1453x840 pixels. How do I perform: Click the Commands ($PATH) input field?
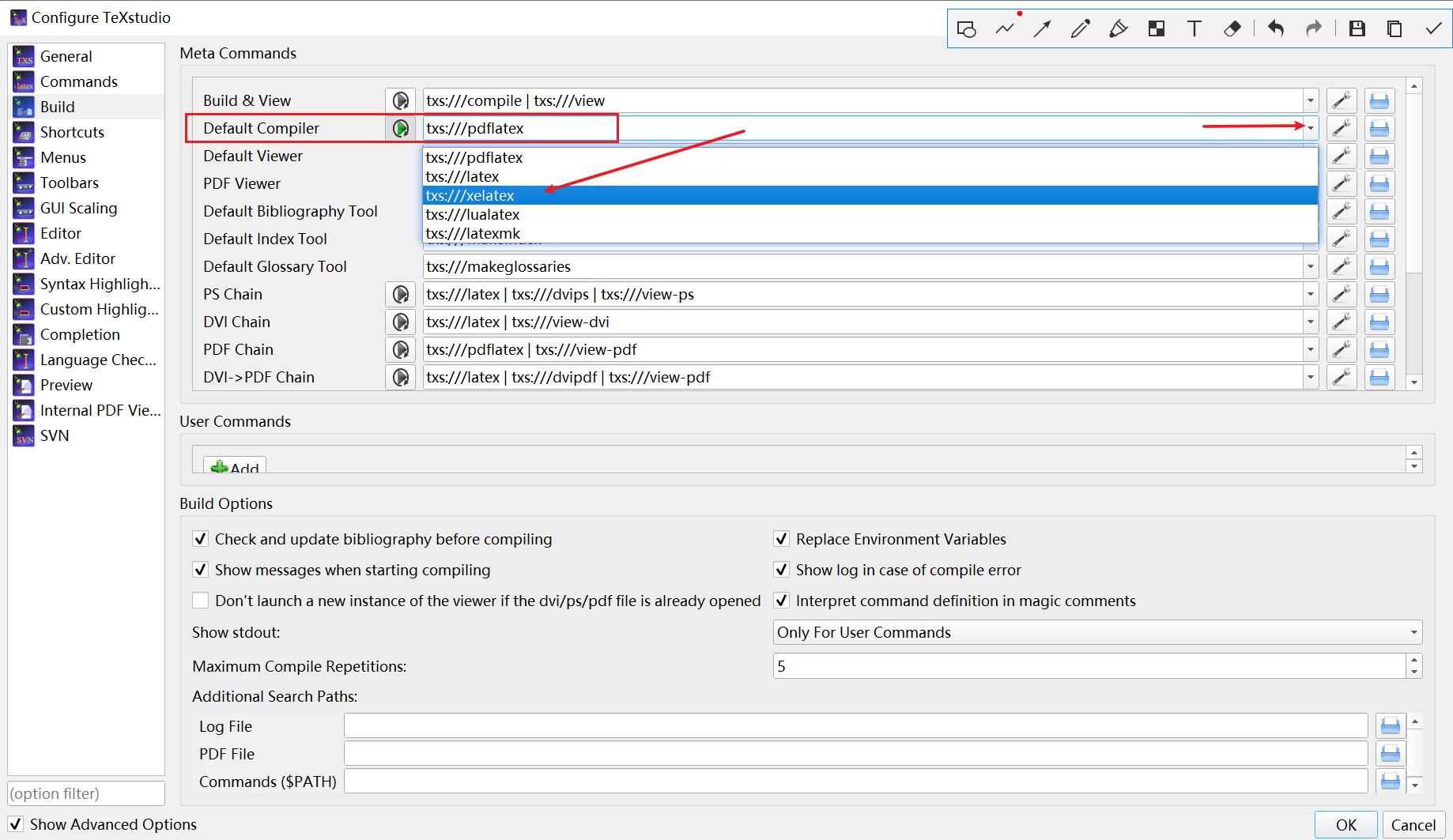[x=856, y=781]
